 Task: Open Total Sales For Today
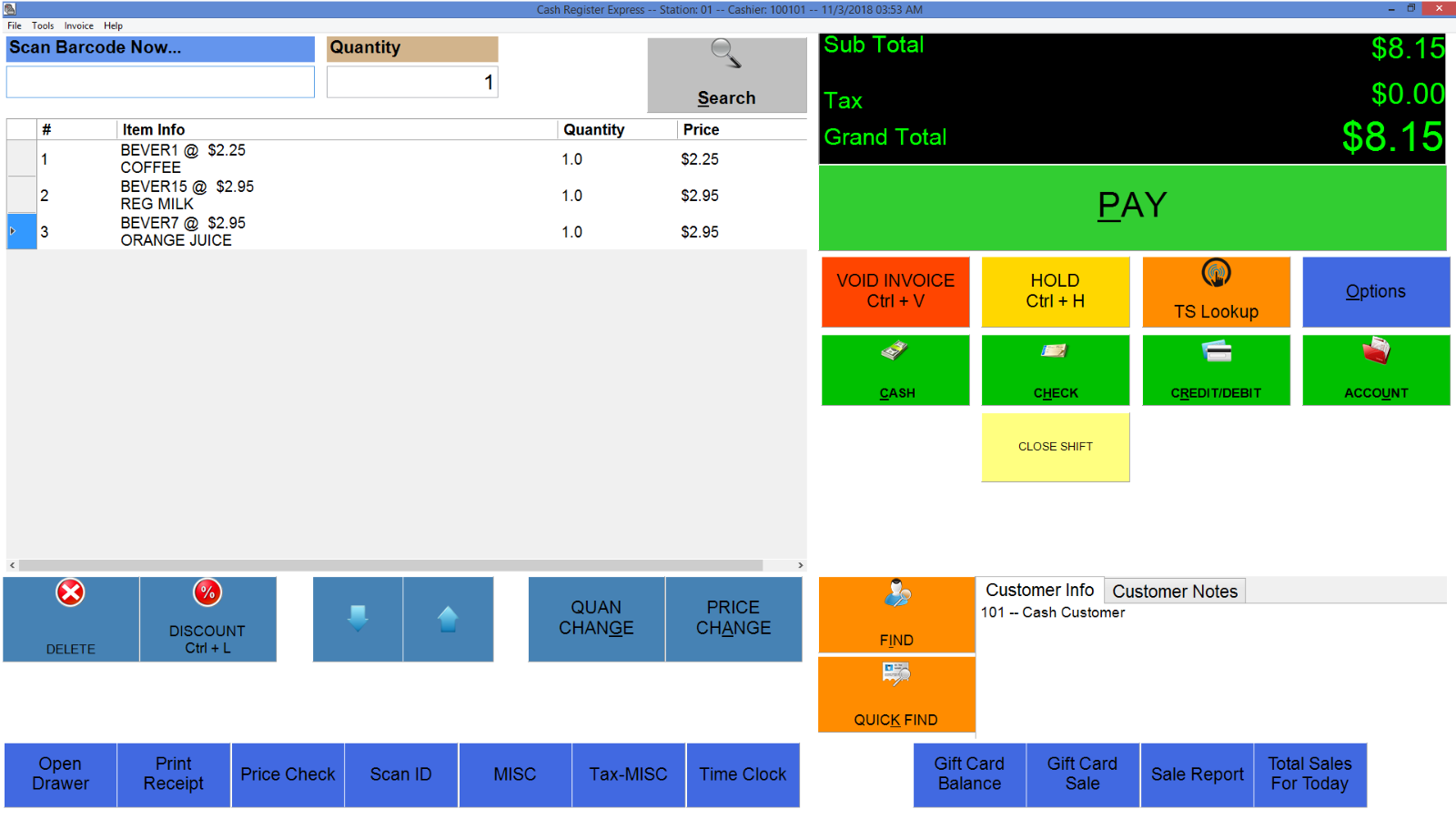pyautogui.click(x=1309, y=774)
